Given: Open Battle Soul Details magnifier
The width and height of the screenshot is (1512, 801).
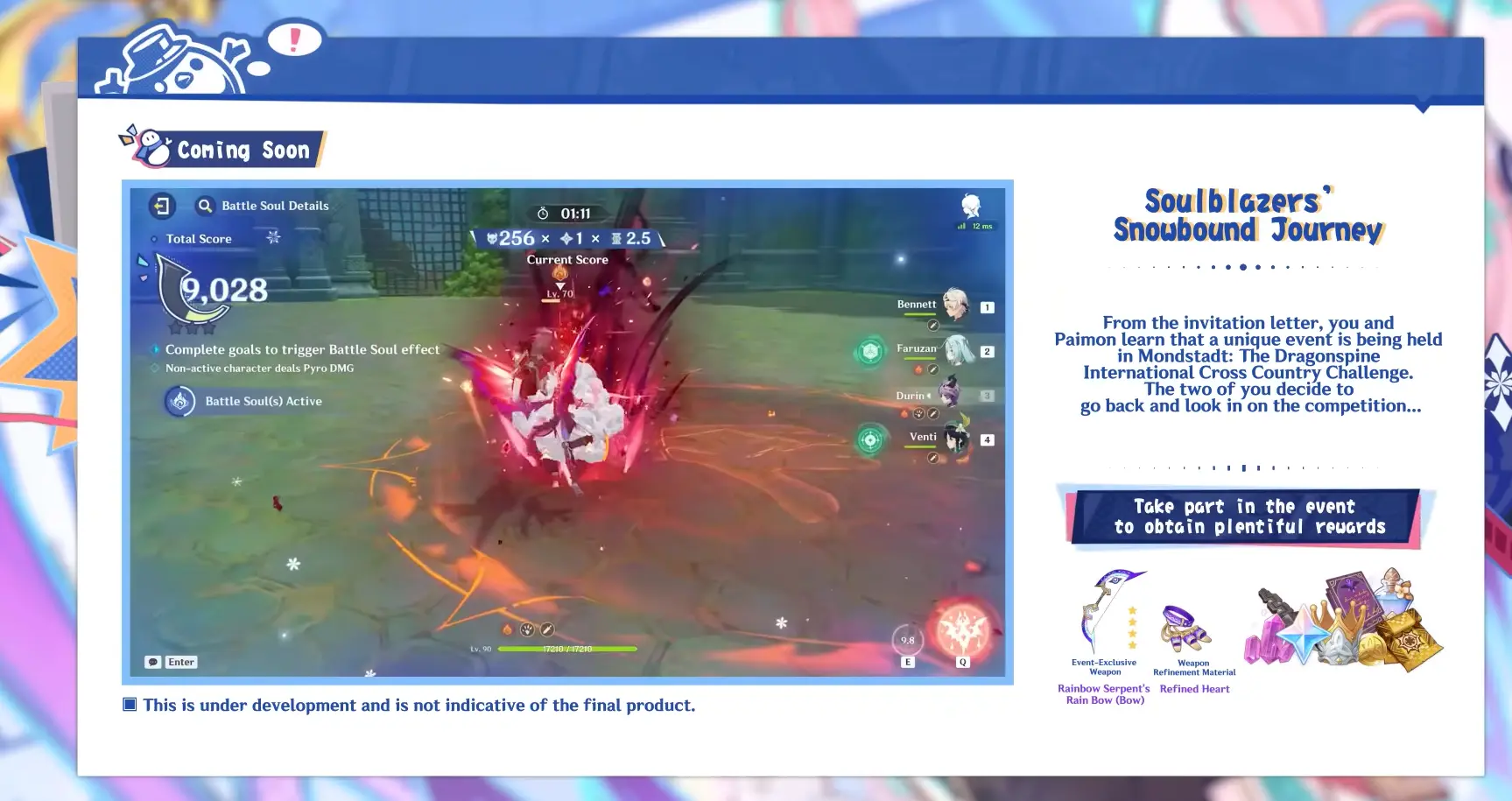Looking at the screenshot, I should coord(205,206).
